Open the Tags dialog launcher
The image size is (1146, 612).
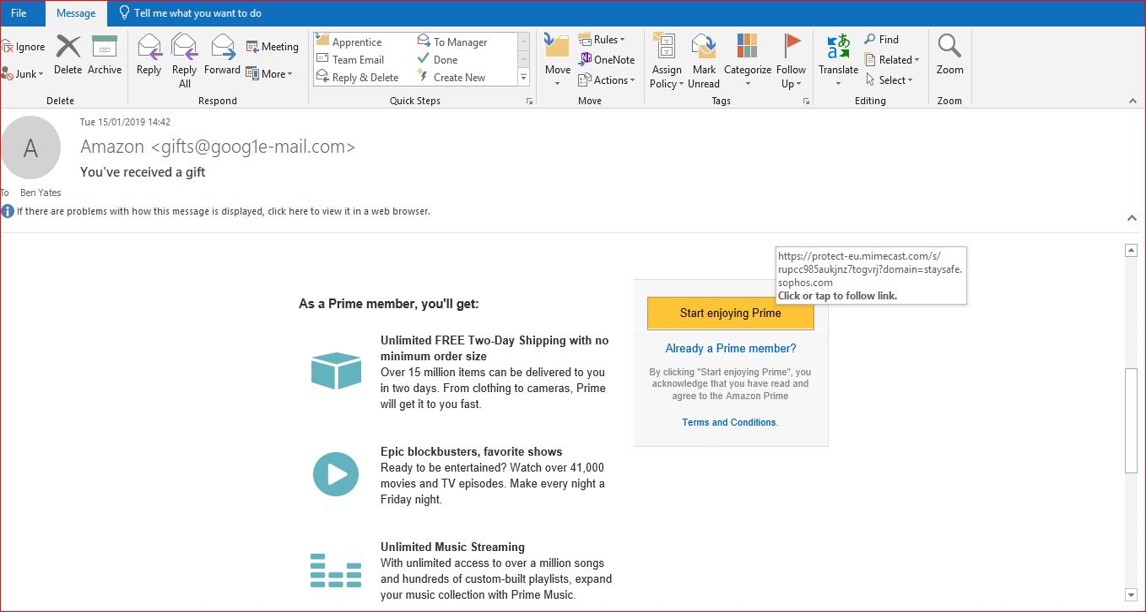point(806,102)
